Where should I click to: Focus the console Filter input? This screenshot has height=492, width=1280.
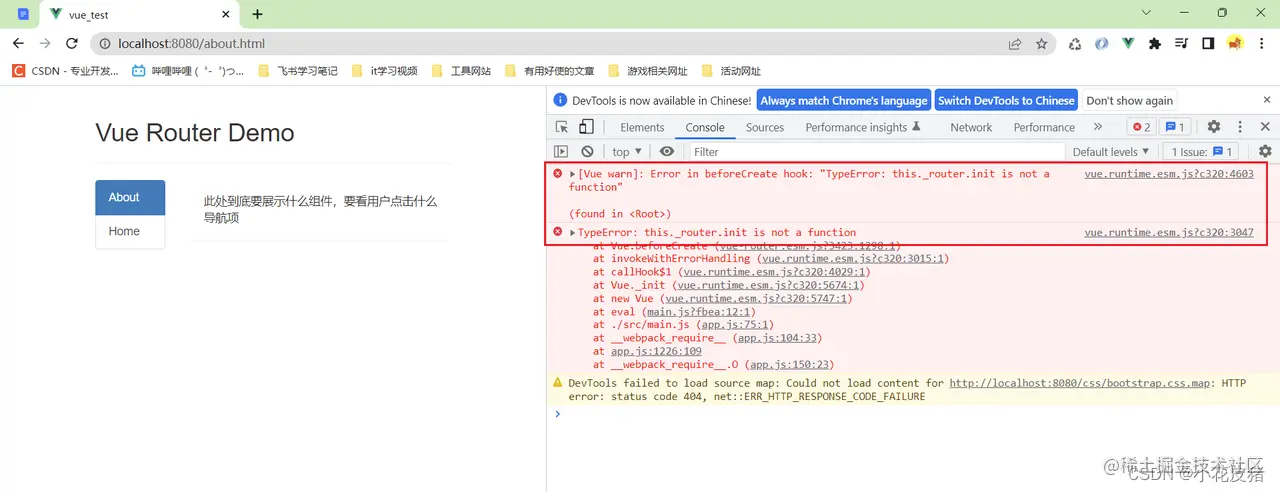pos(876,152)
